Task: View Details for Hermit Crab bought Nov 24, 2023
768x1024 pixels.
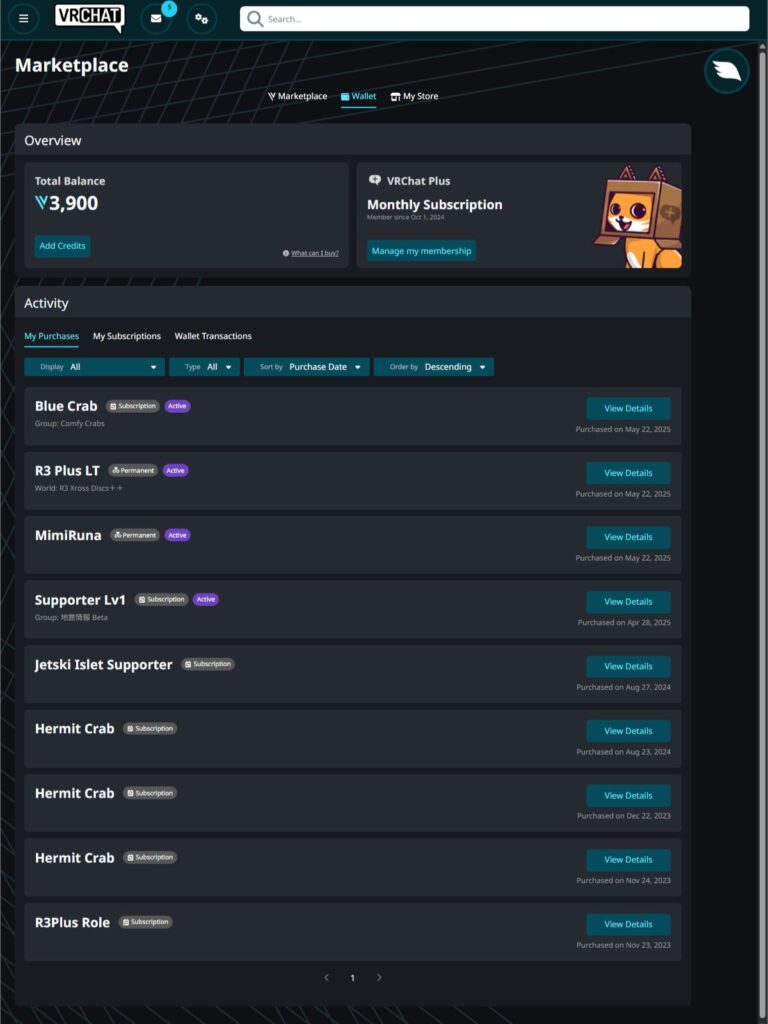Action: (628, 859)
